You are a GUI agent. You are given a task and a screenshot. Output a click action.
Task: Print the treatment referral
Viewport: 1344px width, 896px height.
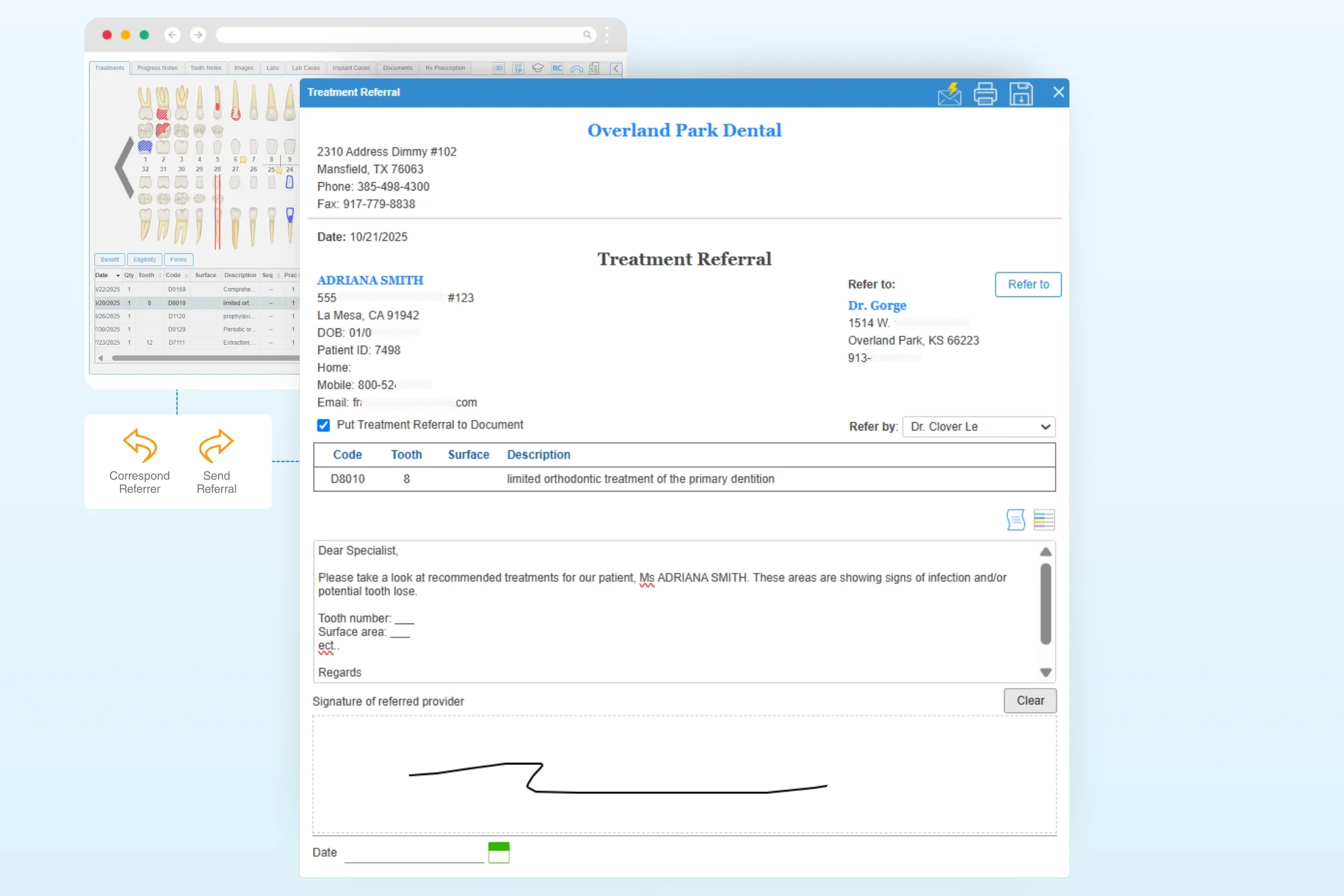point(985,94)
